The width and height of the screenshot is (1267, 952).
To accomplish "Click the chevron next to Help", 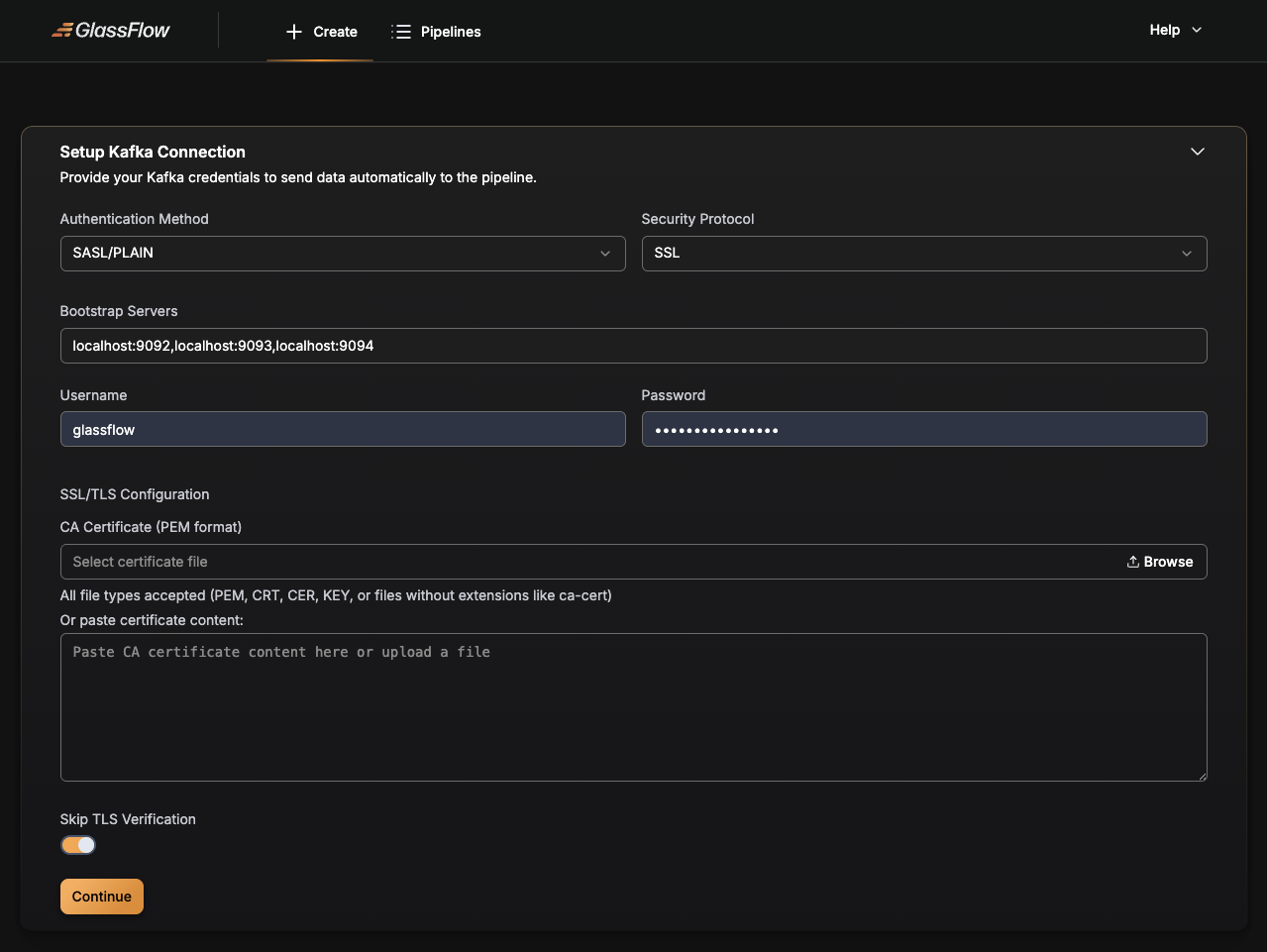I will click(1196, 30).
